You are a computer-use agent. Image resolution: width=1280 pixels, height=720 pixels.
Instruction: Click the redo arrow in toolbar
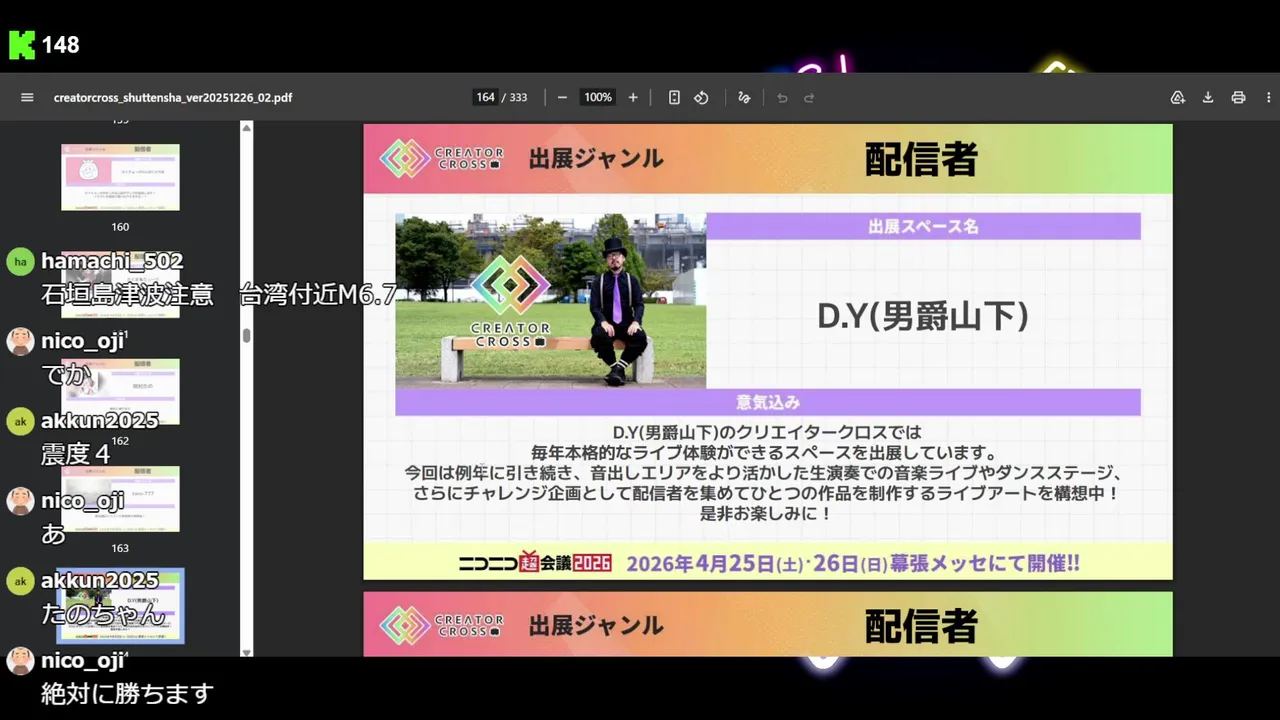(x=809, y=97)
